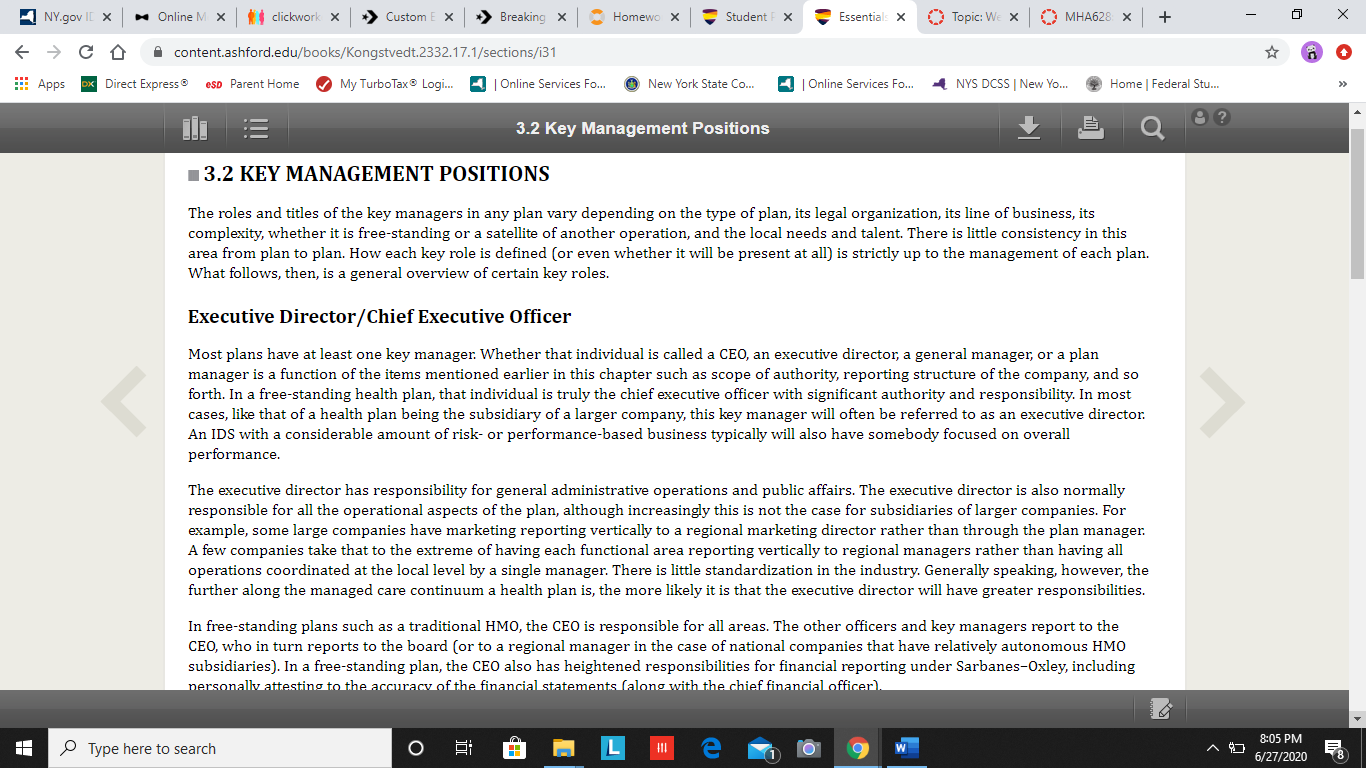Switch to the Homewo tab
Screen dimensions: 1366x768
click(x=633, y=17)
